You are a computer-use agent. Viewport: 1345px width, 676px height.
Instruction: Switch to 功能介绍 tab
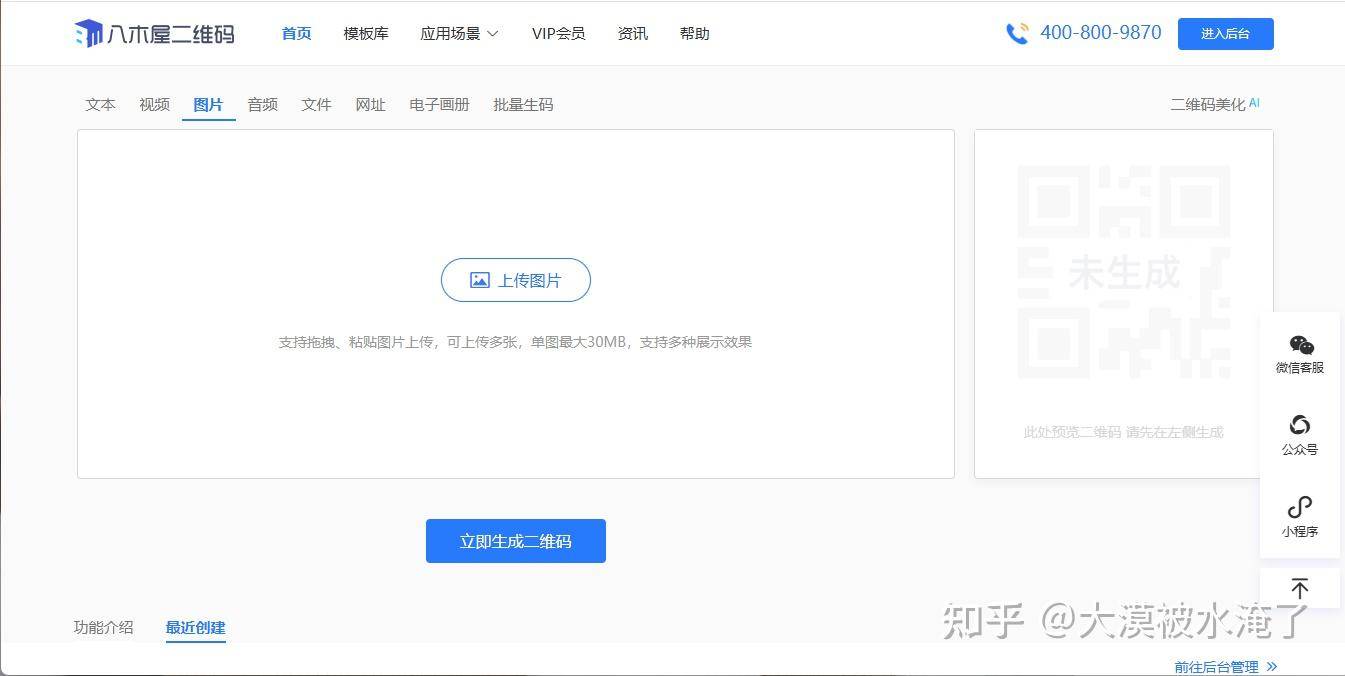[104, 627]
